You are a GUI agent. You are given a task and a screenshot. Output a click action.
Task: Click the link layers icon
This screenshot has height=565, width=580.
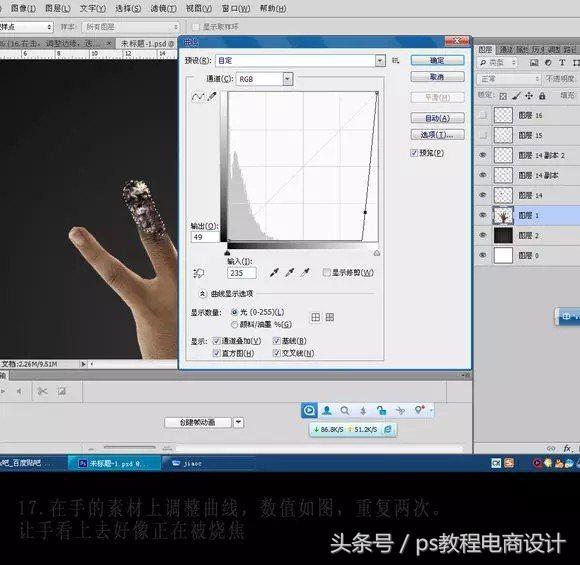pyautogui.click(x=551, y=448)
